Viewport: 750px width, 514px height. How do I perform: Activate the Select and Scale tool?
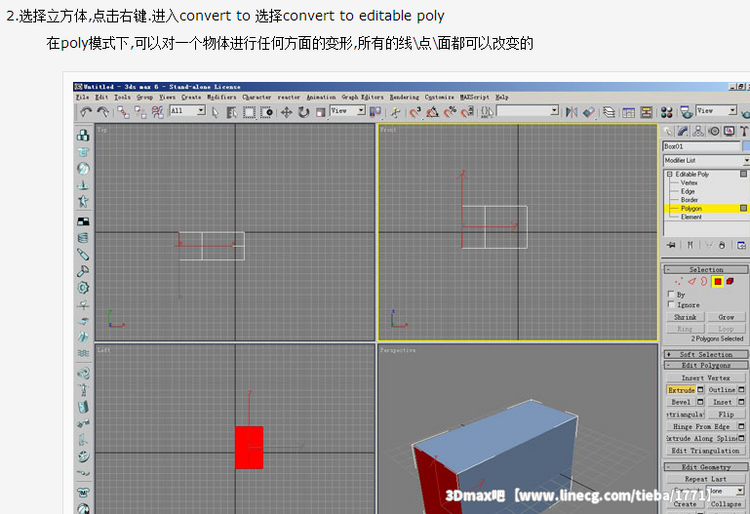(x=320, y=112)
